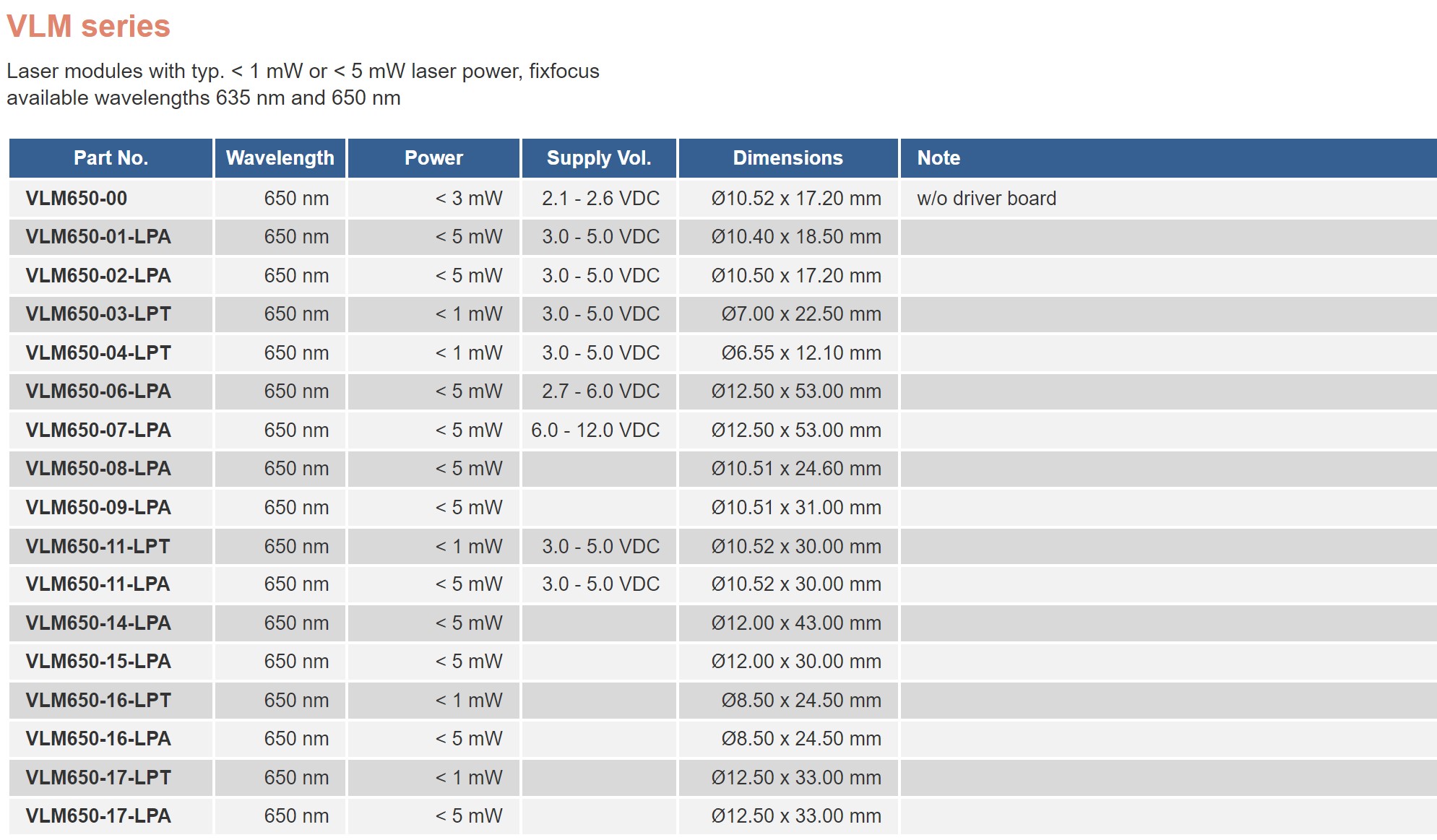Select part number VLM650-01-LPA
The height and width of the screenshot is (840, 1437).
point(98,237)
